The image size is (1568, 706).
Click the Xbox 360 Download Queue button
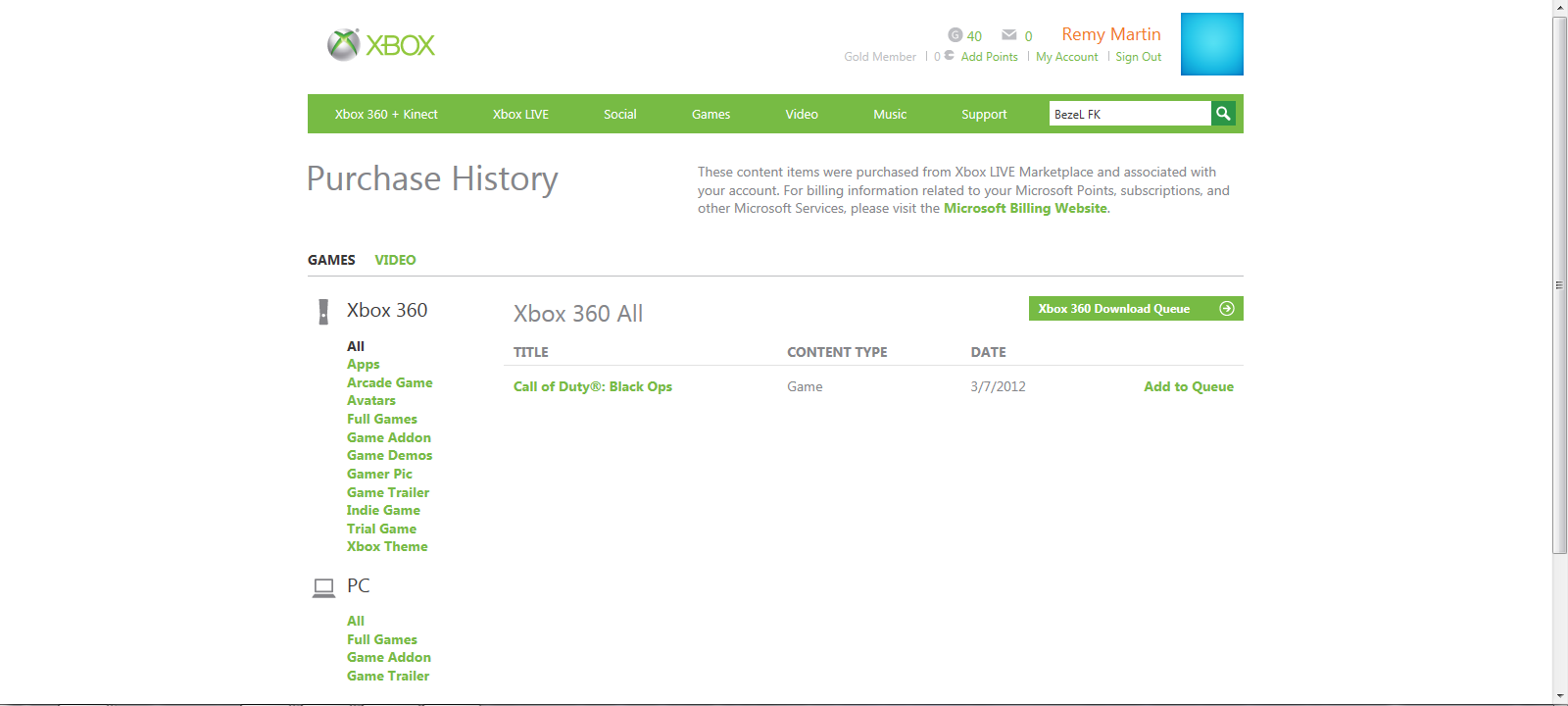click(1136, 308)
